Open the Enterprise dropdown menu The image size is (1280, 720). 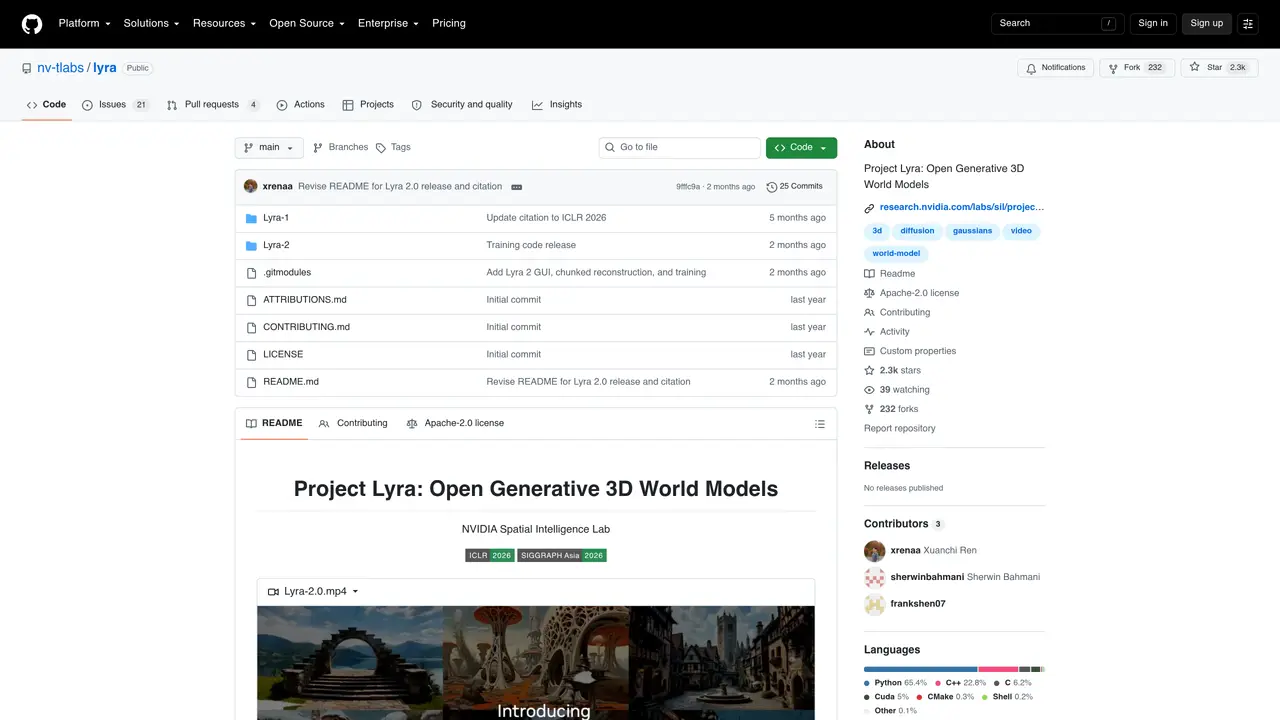tap(389, 23)
